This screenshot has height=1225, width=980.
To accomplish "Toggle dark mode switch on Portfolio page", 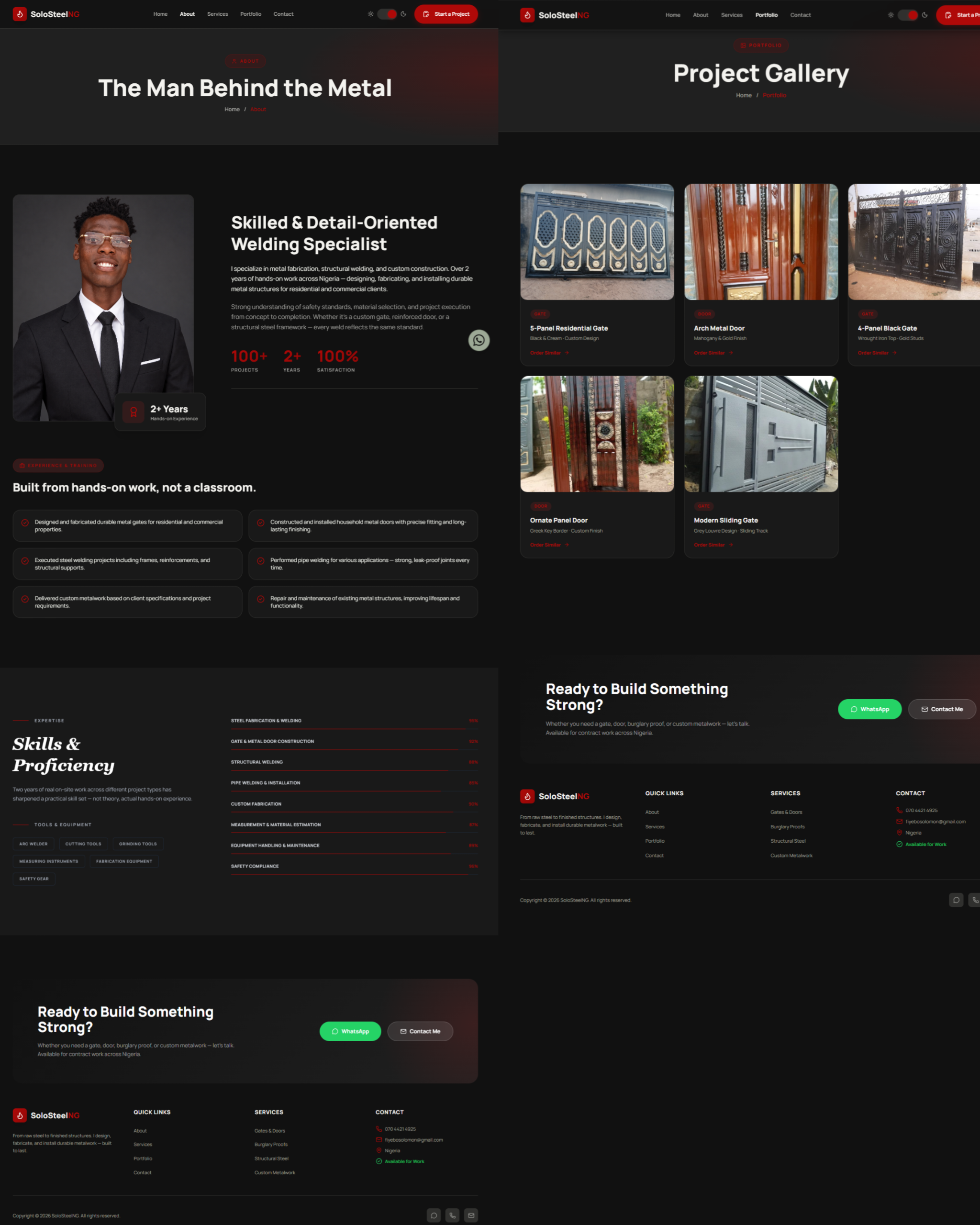I will click(907, 15).
